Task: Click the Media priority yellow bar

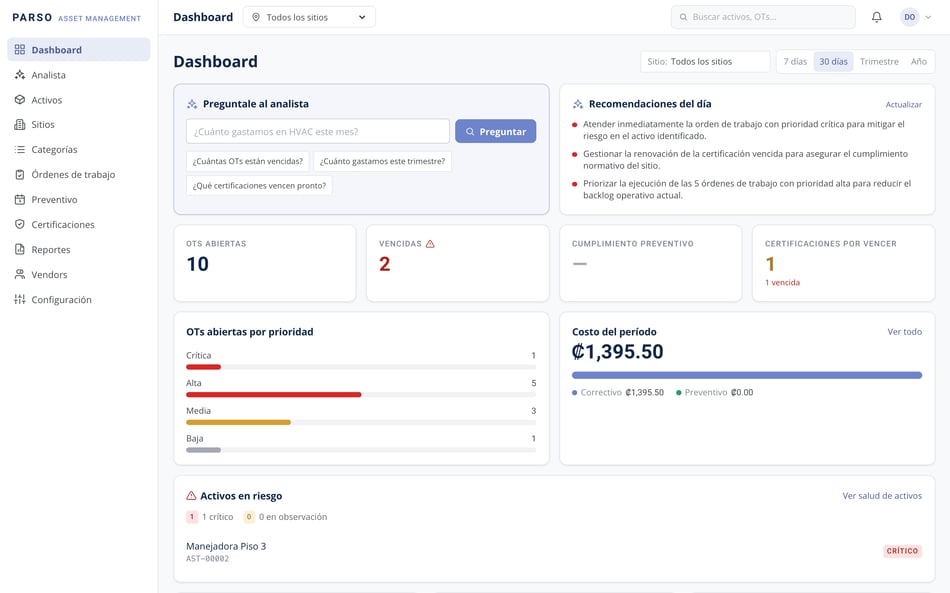Action: (238, 422)
